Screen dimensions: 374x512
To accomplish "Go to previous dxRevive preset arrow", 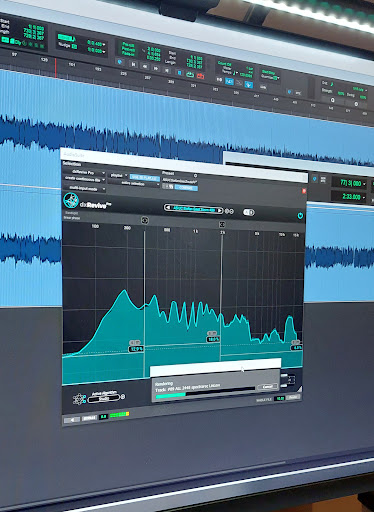I will coord(168,208).
